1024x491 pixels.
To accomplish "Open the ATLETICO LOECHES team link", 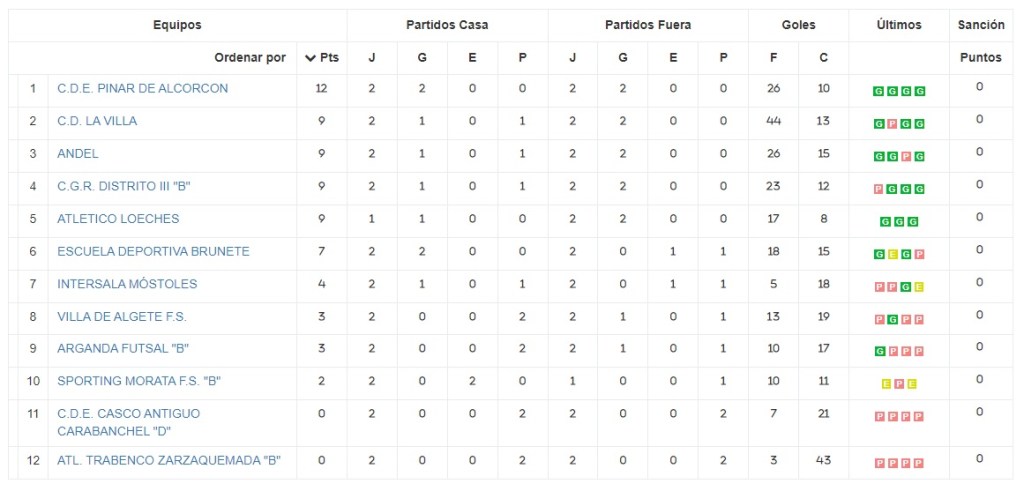I will click(118, 218).
